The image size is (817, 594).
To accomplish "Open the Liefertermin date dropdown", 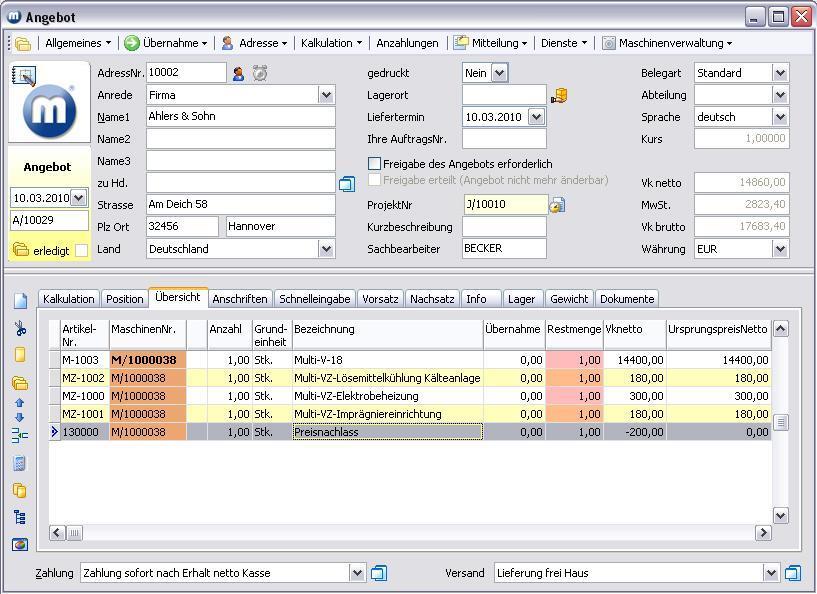I will [537, 117].
